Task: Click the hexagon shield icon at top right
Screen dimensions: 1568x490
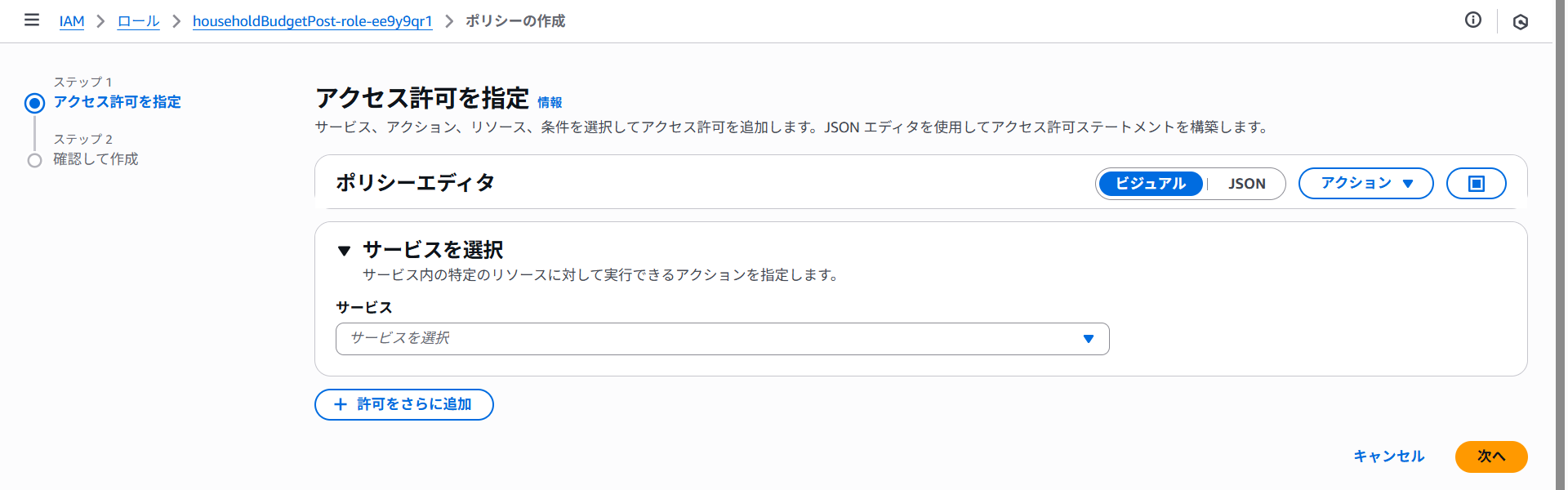Action: (x=1520, y=22)
